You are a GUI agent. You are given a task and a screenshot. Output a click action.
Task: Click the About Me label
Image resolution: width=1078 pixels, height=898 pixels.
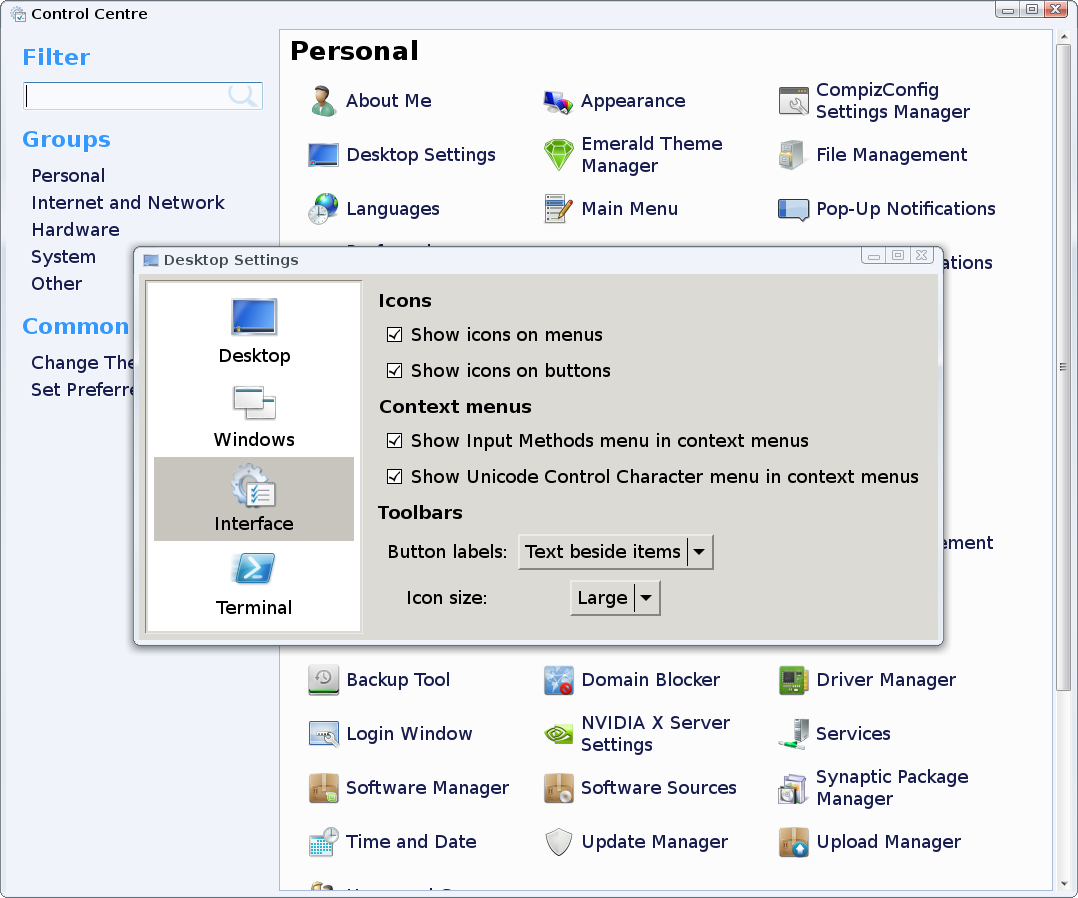coord(388,101)
